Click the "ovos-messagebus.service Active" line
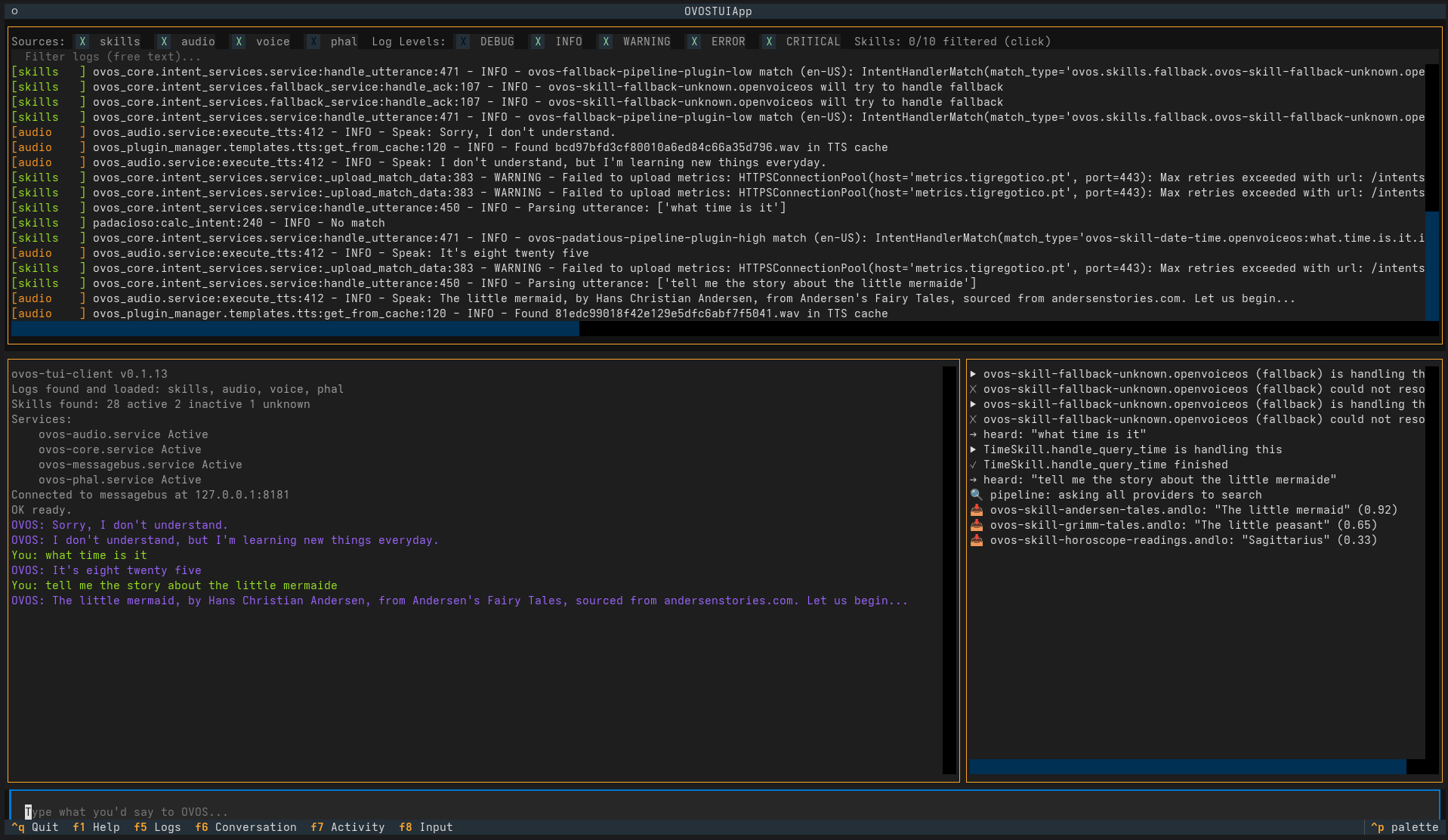This screenshot has height=840, width=1448. coord(140,465)
